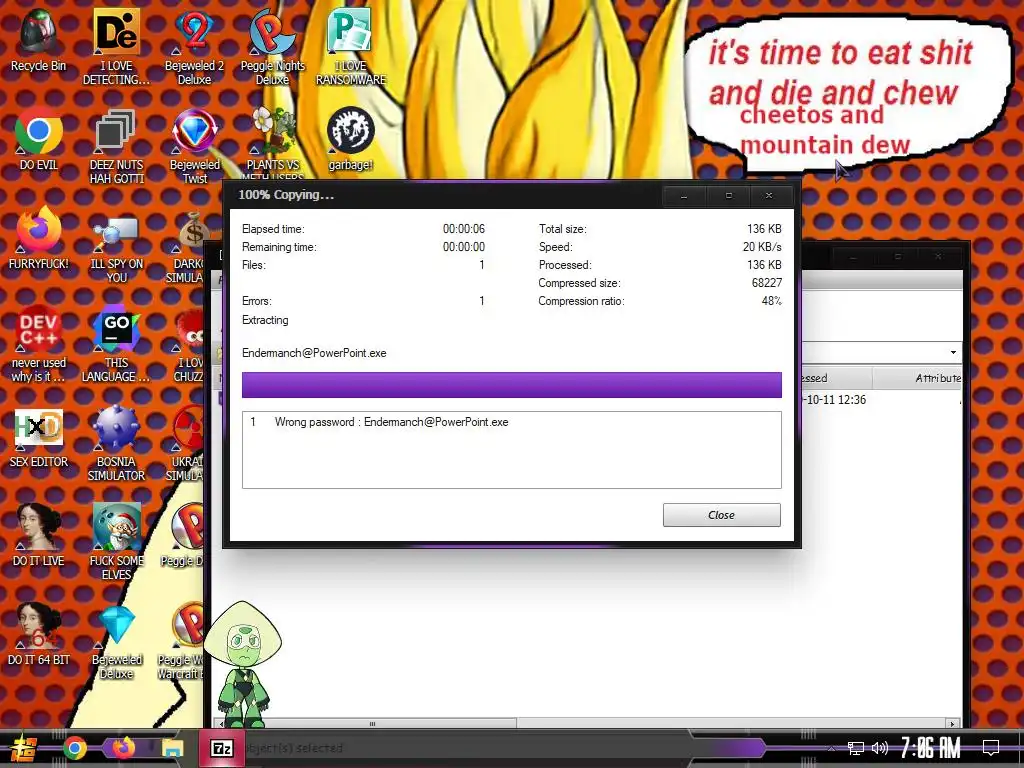Open Firefox from the taskbar

[x=123, y=748]
